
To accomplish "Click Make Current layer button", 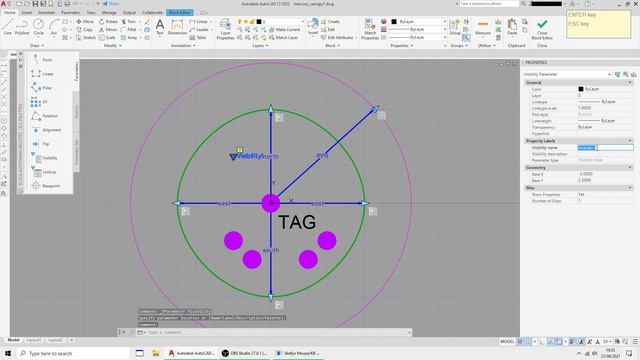I will 284,29.
